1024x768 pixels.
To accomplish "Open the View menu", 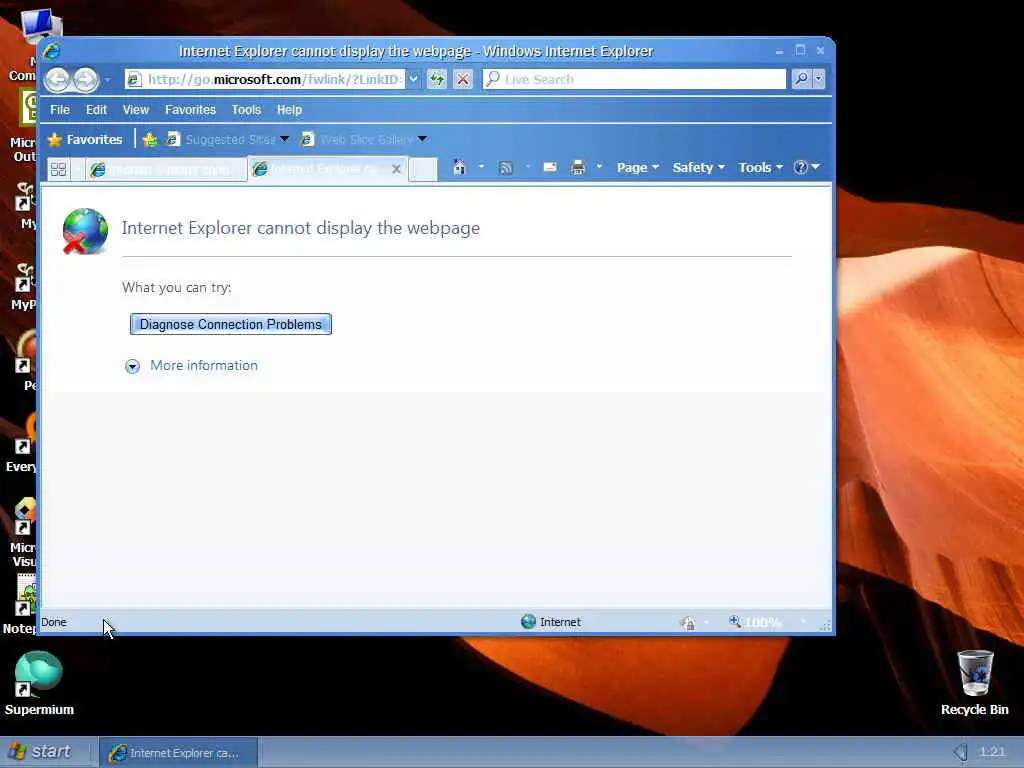I will click(x=136, y=110).
